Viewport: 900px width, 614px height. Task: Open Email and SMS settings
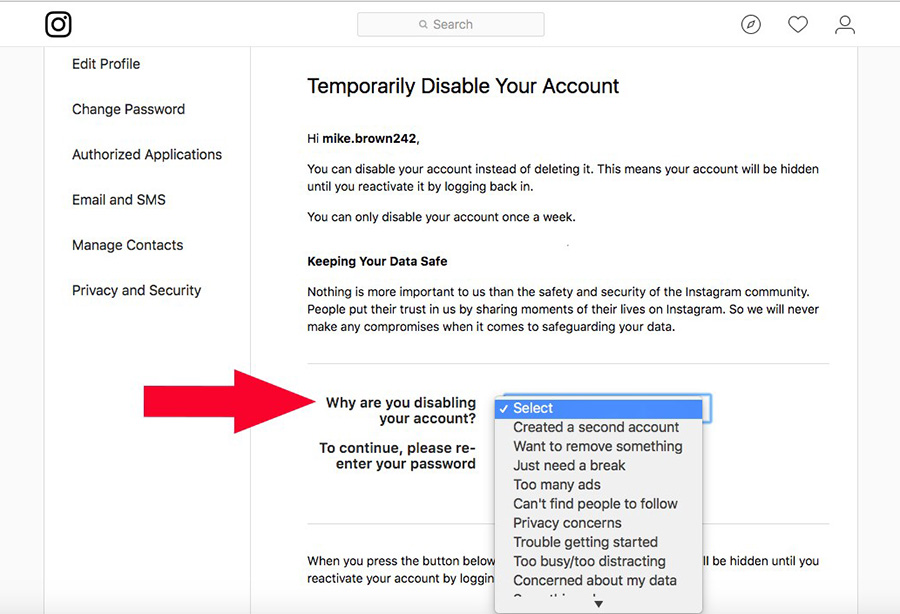coord(119,200)
